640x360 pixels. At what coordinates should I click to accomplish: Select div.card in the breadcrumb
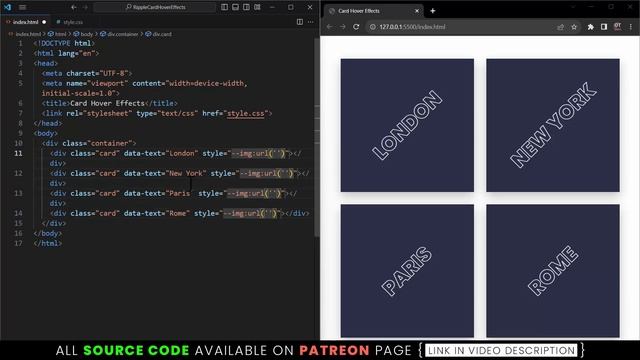coord(159,34)
